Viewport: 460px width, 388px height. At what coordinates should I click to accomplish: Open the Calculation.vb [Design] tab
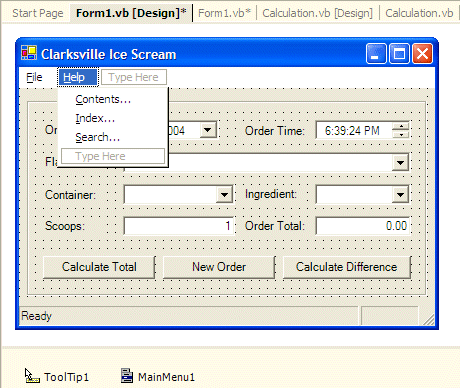pyautogui.click(x=318, y=13)
